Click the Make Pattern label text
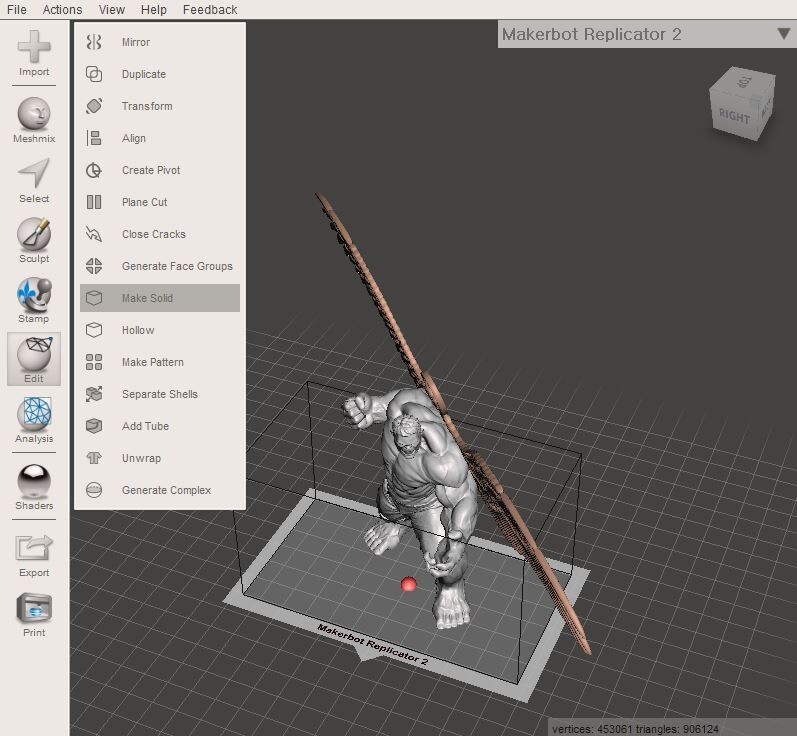797x736 pixels. tap(152, 362)
